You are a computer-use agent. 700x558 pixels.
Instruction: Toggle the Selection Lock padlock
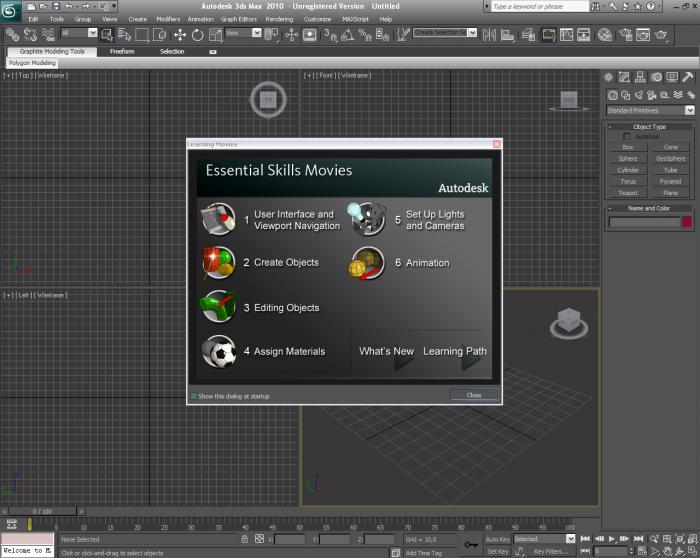coord(245,539)
